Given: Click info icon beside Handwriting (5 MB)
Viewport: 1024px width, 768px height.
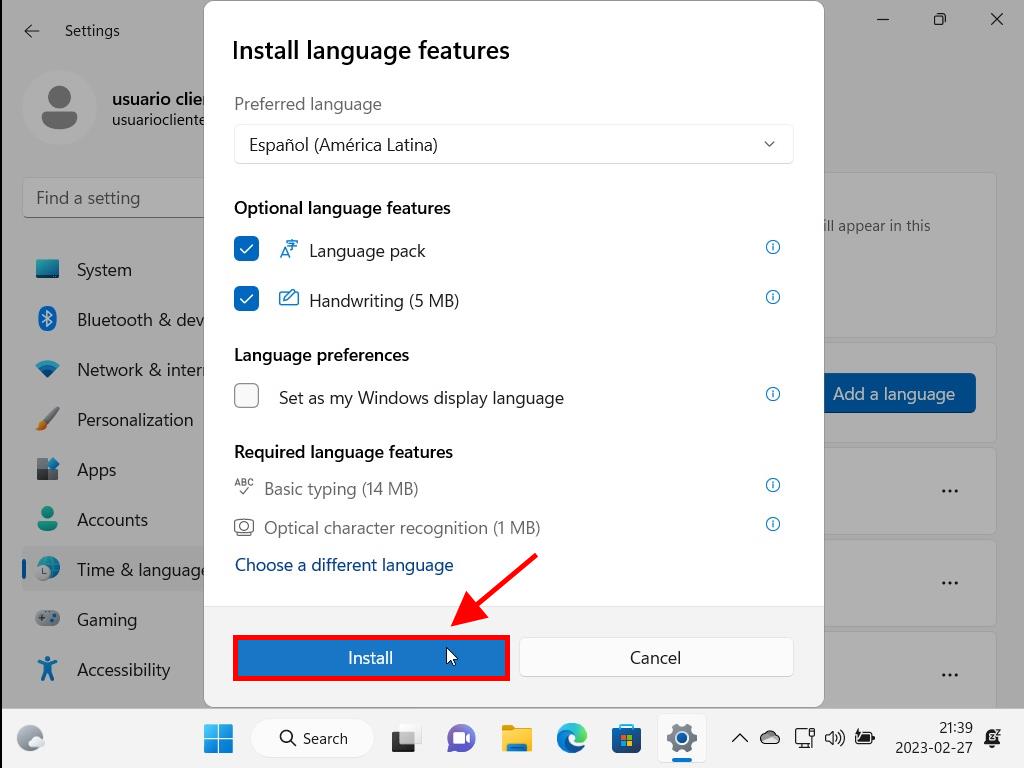Looking at the screenshot, I should click(x=772, y=297).
